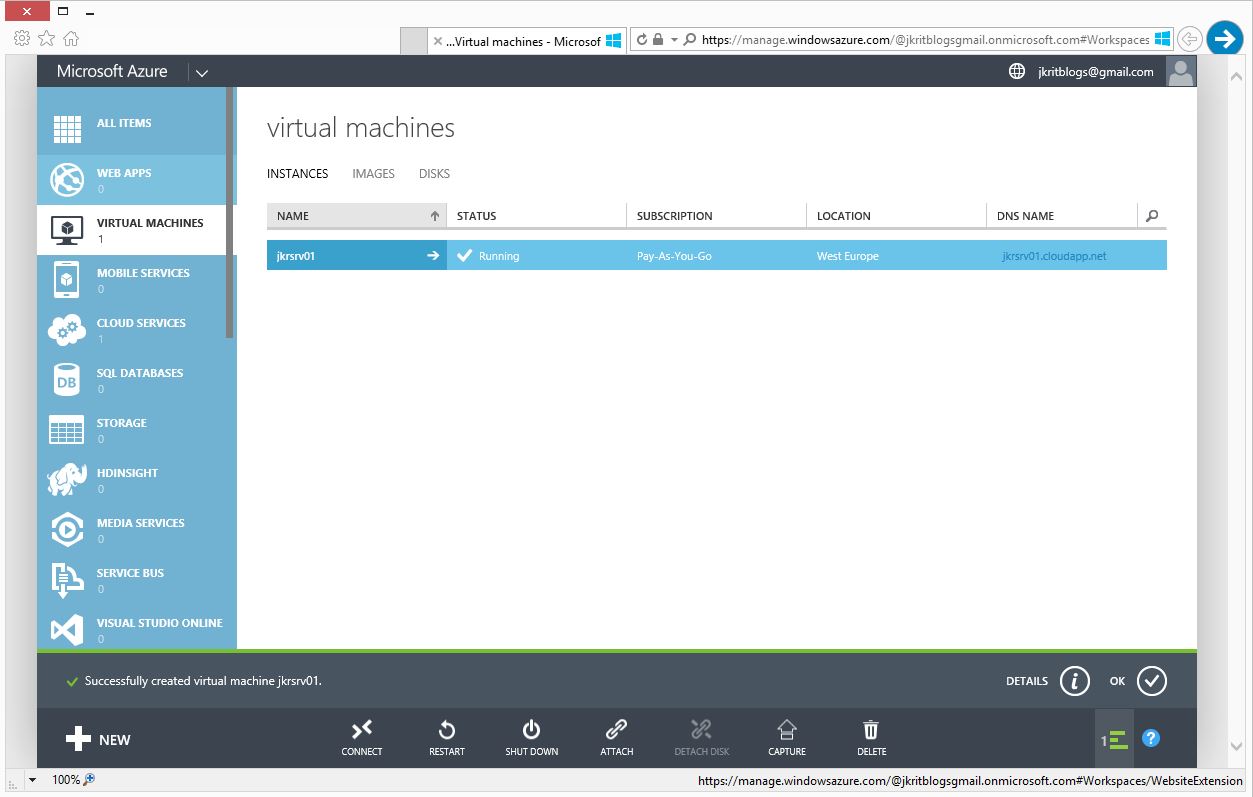The width and height of the screenshot is (1253, 797).
Task: Open the language globe icon
Action: 1017,71
